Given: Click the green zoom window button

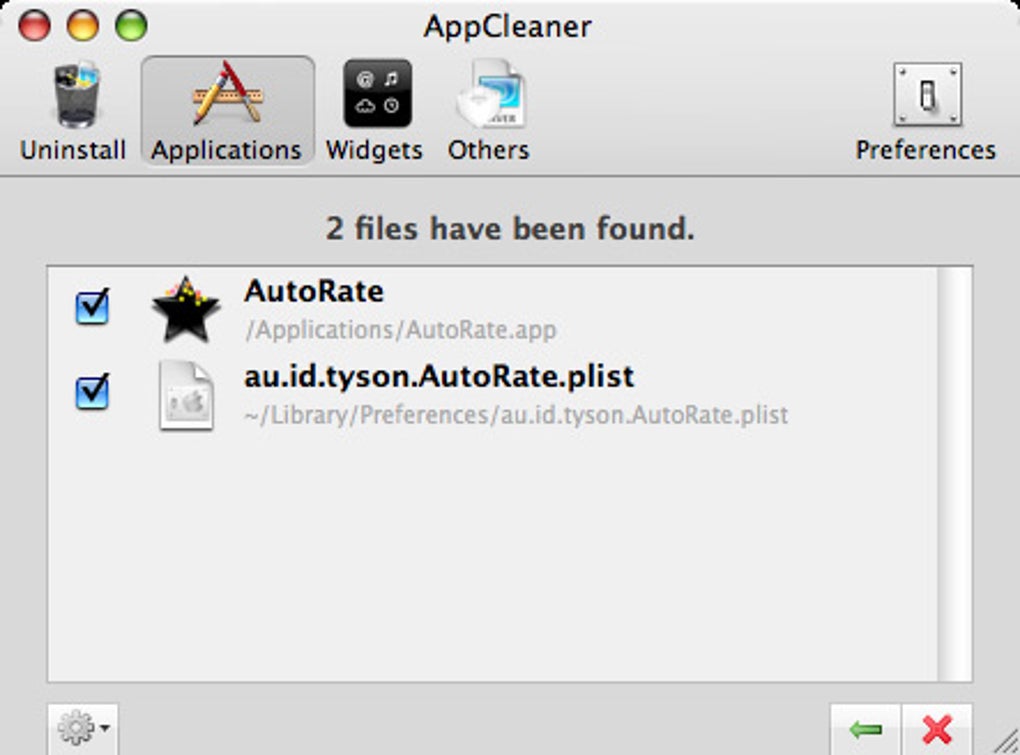Looking at the screenshot, I should click(x=130, y=25).
